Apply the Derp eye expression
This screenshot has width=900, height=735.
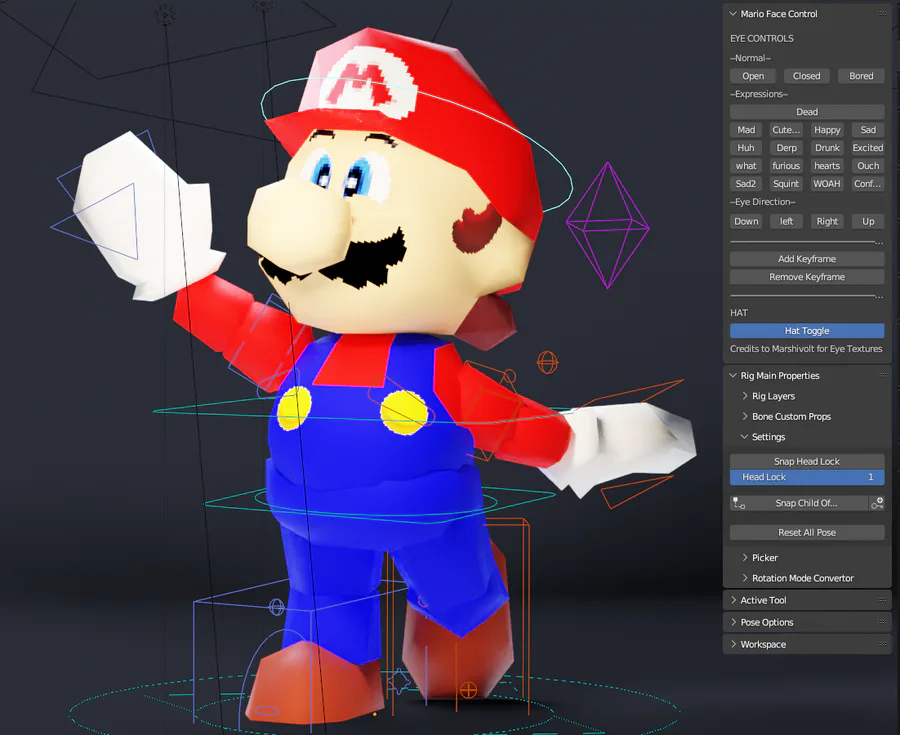click(x=786, y=147)
